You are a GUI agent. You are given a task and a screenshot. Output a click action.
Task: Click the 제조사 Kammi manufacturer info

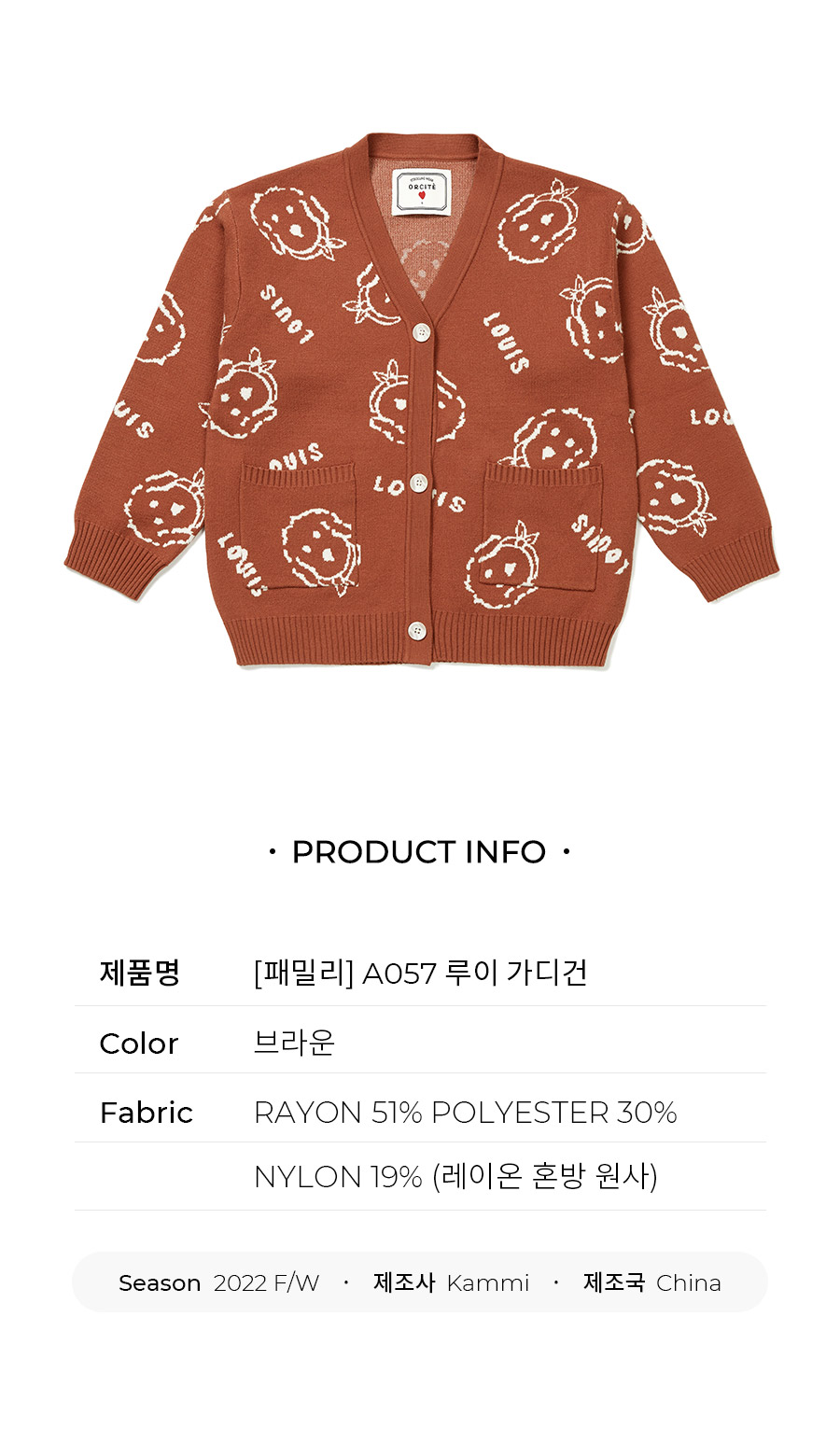tap(452, 1282)
